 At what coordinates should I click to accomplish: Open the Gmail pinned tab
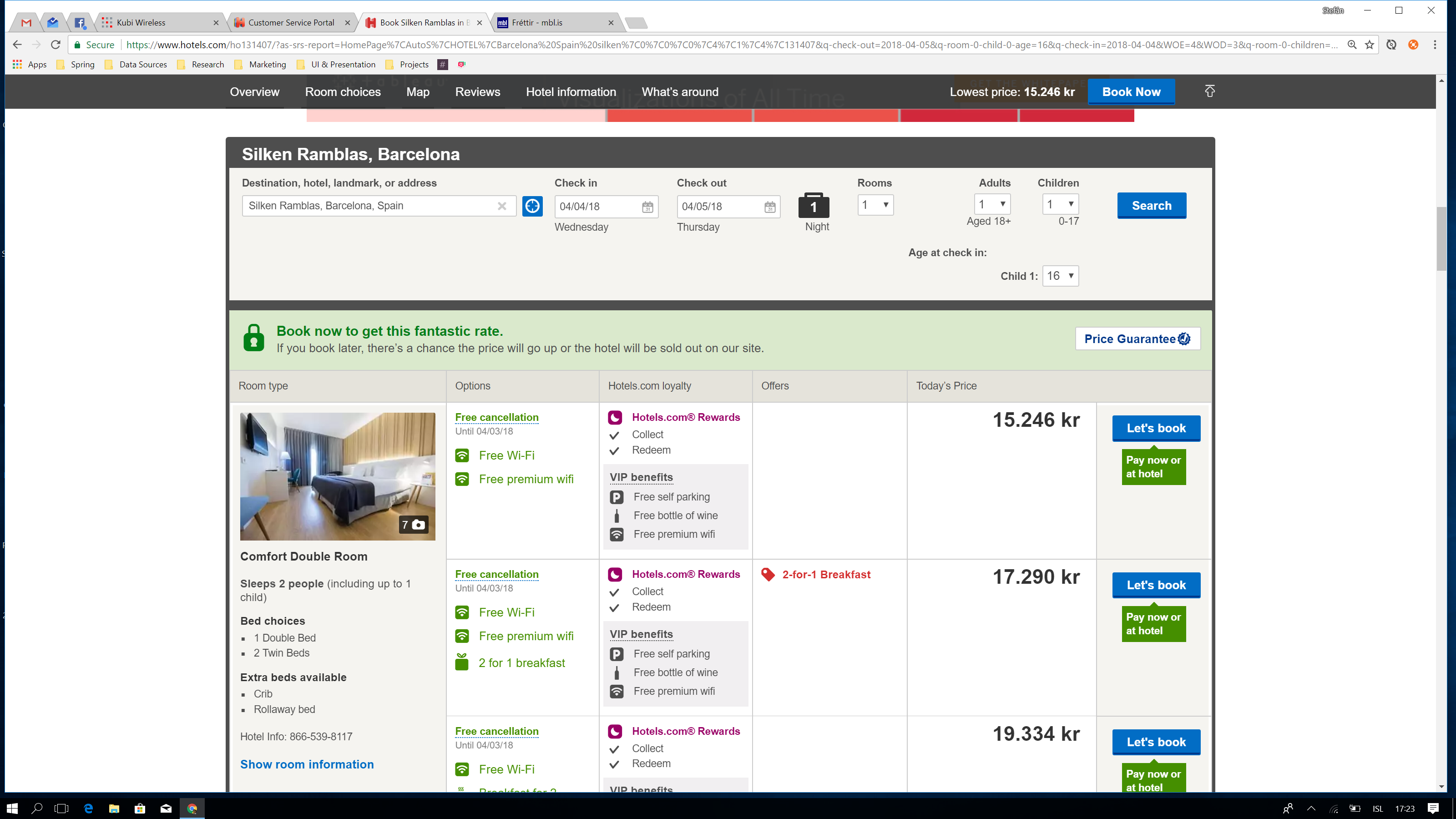click(x=26, y=23)
